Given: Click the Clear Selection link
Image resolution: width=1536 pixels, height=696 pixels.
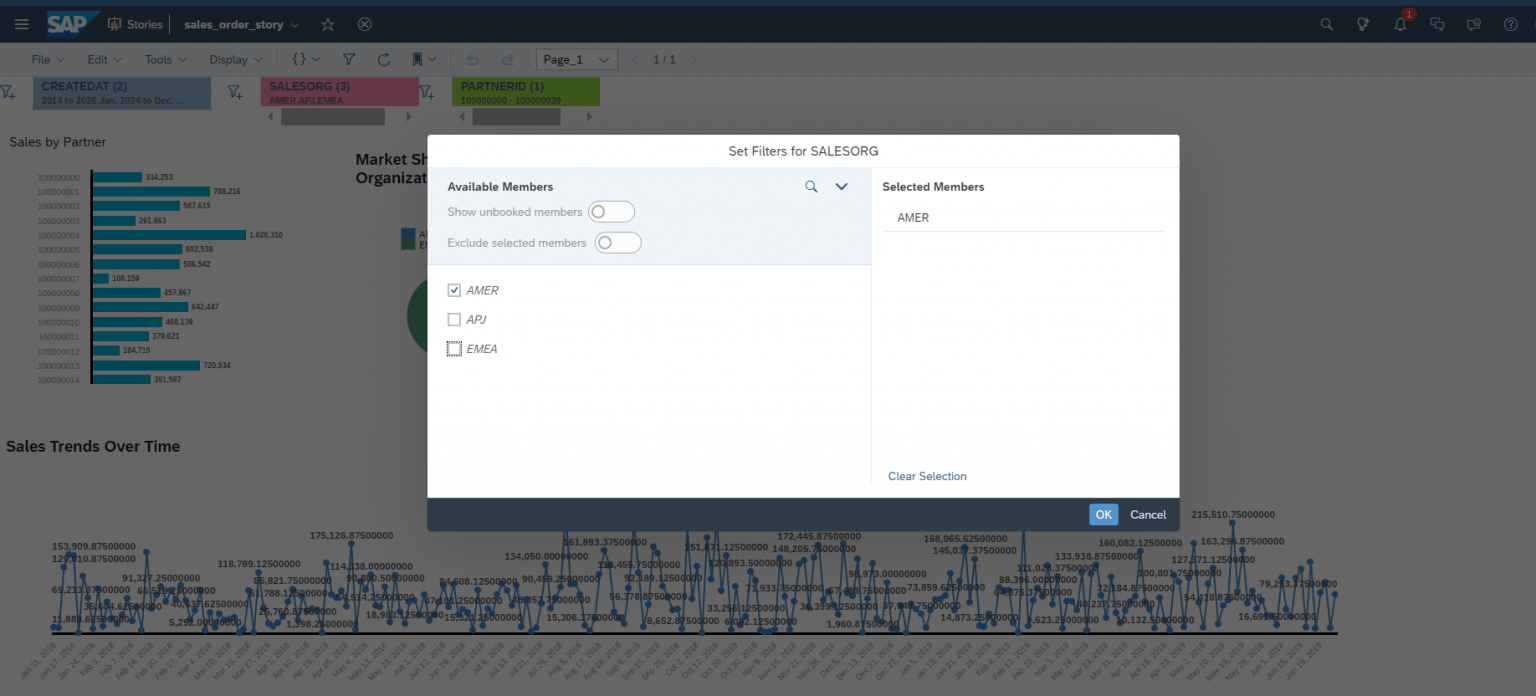Looking at the screenshot, I should click(927, 476).
